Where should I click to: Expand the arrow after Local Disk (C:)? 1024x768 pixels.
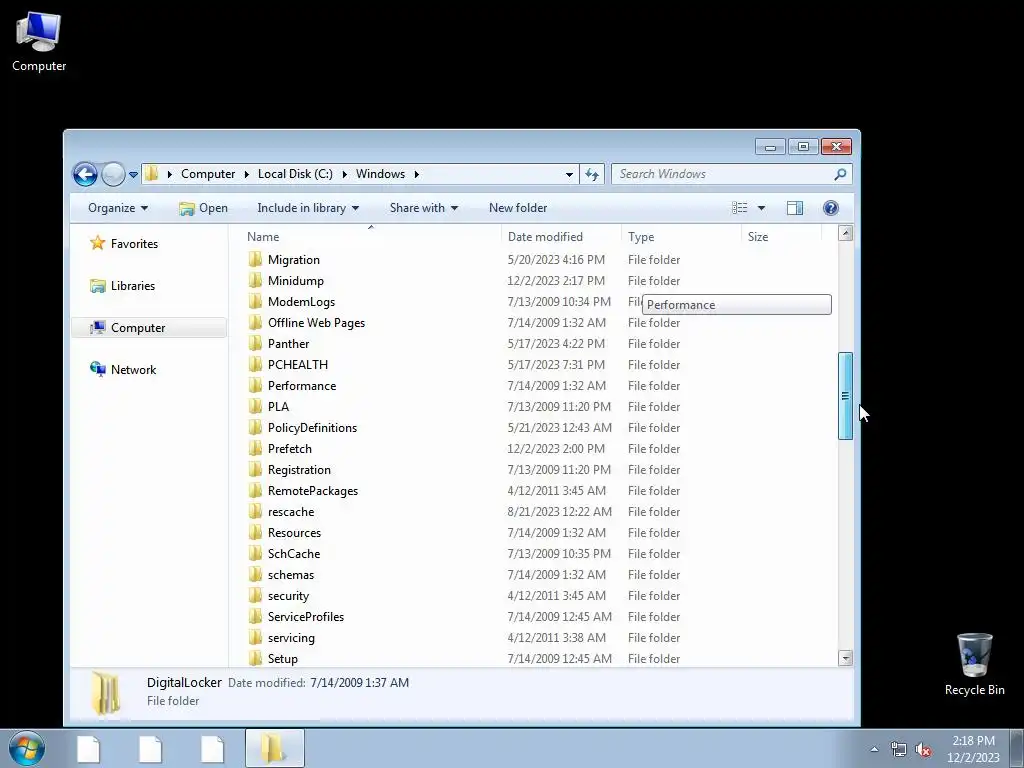click(x=345, y=174)
